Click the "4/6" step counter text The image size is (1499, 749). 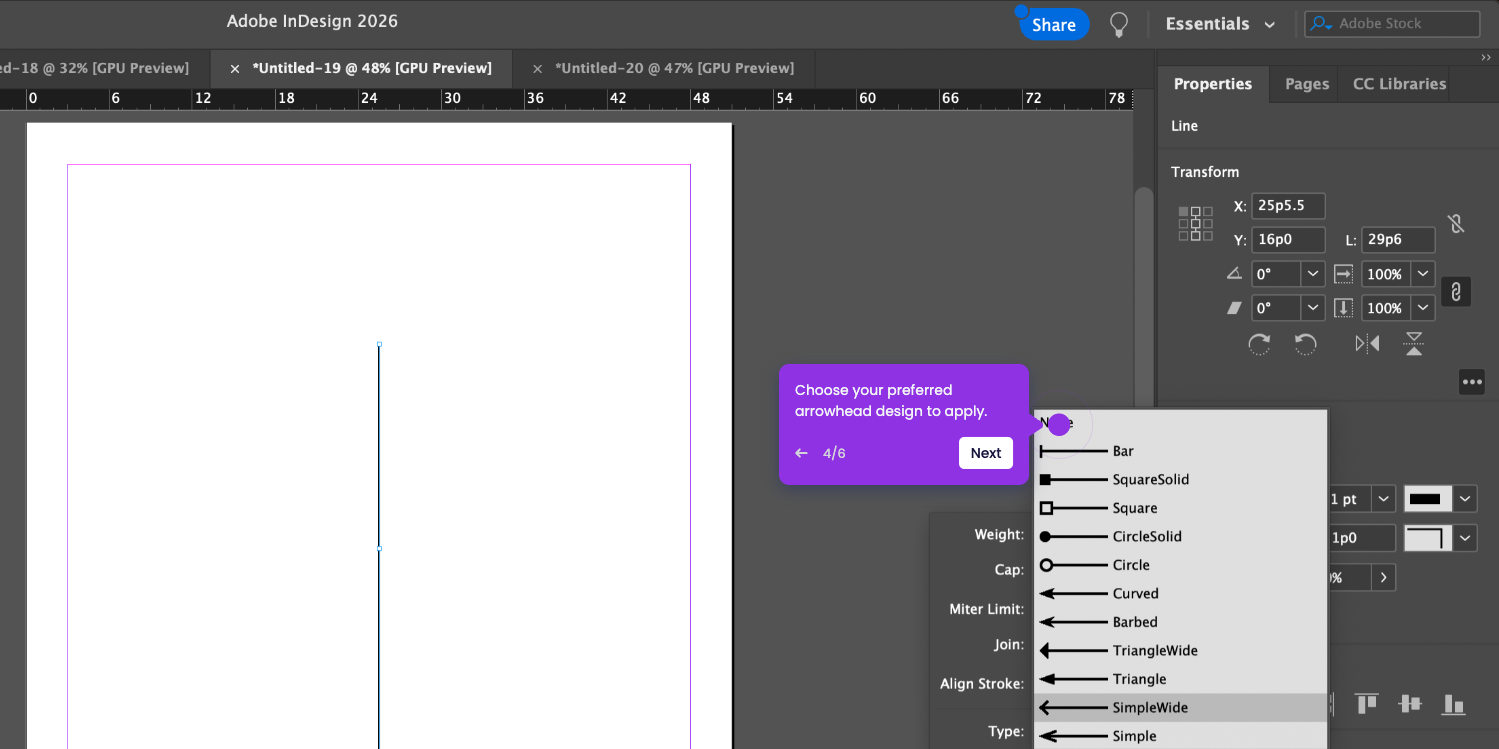click(834, 453)
